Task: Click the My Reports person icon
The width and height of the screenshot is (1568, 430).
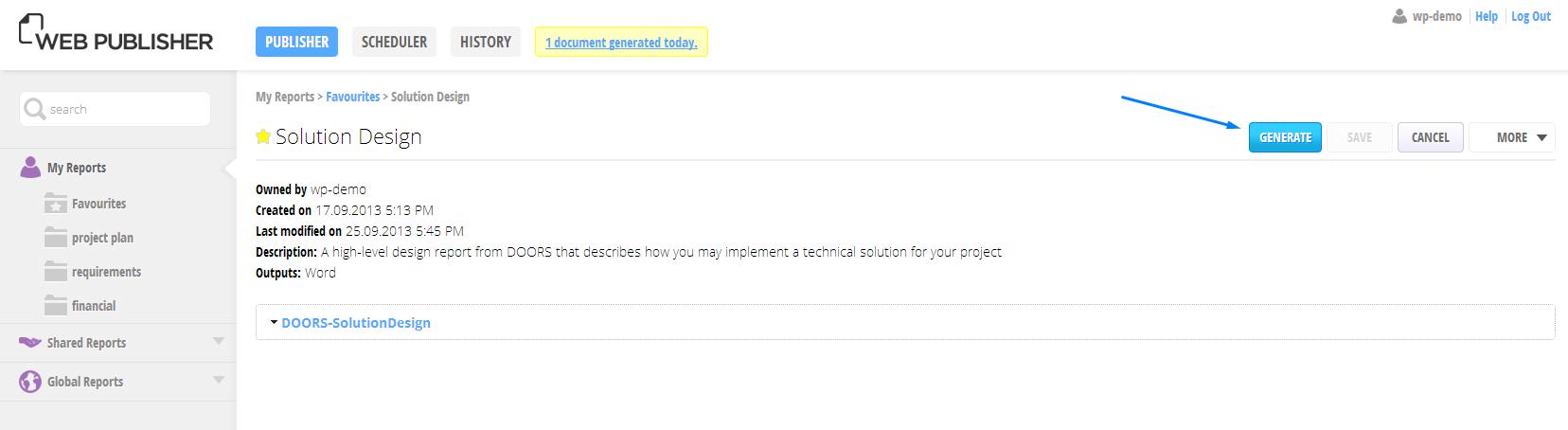Action: 30,168
